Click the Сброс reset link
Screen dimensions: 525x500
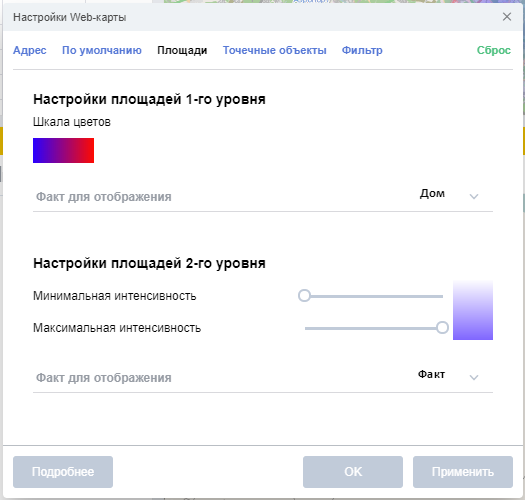point(494,50)
